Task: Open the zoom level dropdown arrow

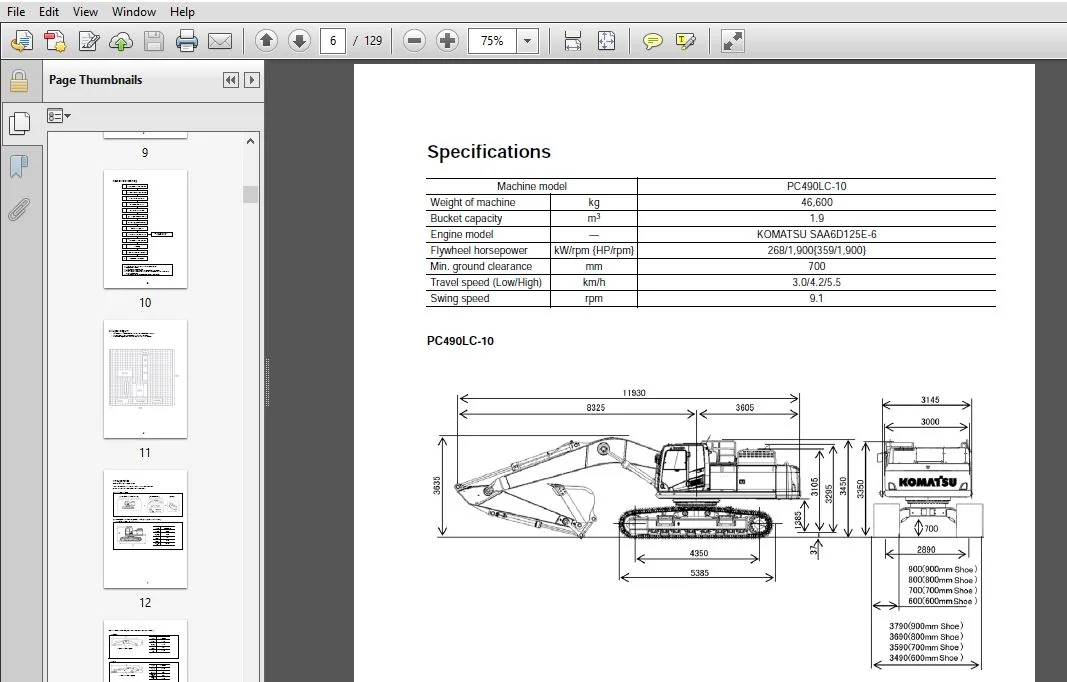Action: (x=527, y=41)
